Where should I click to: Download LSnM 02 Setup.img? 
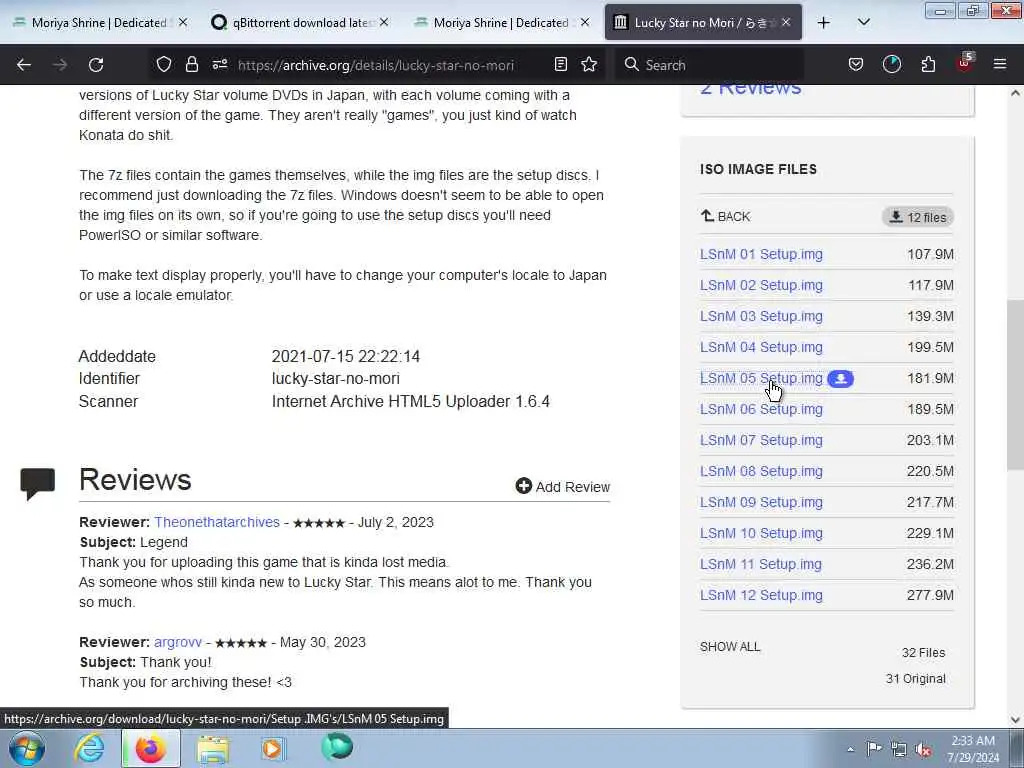(x=761, y=285)
